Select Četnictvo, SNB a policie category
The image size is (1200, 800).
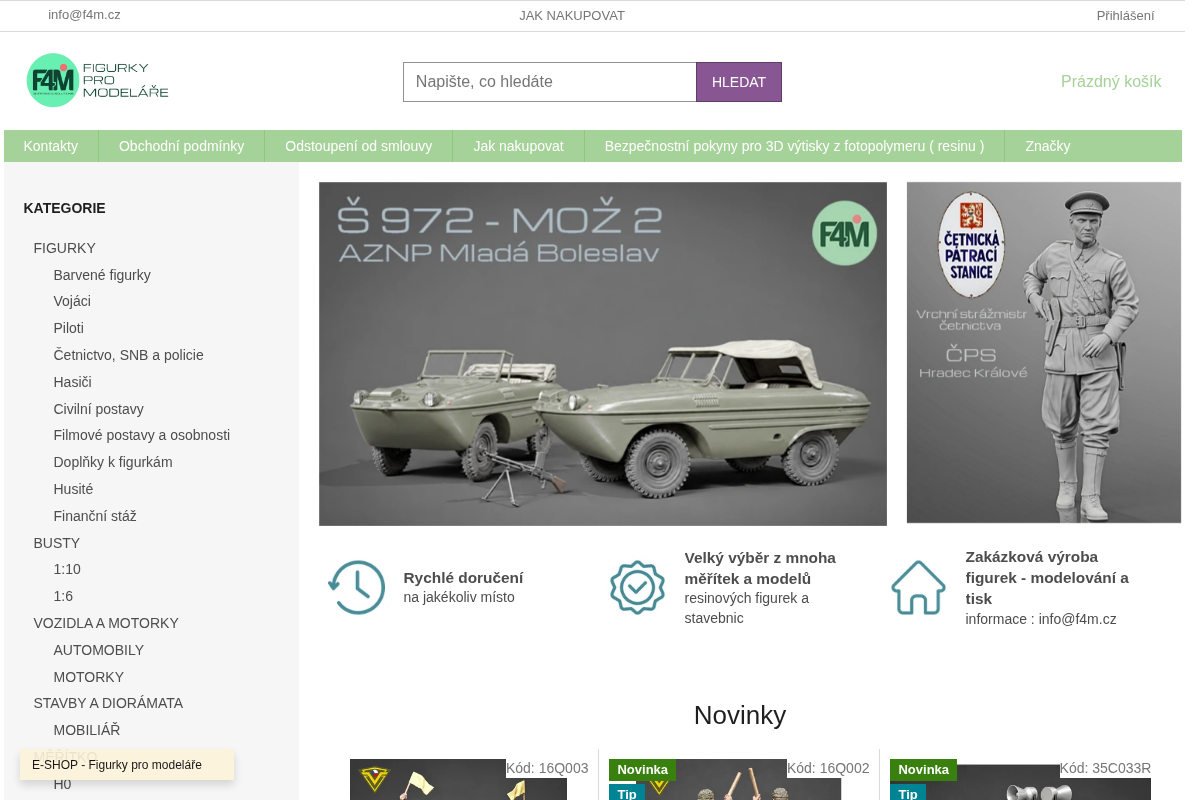(129, 355)
